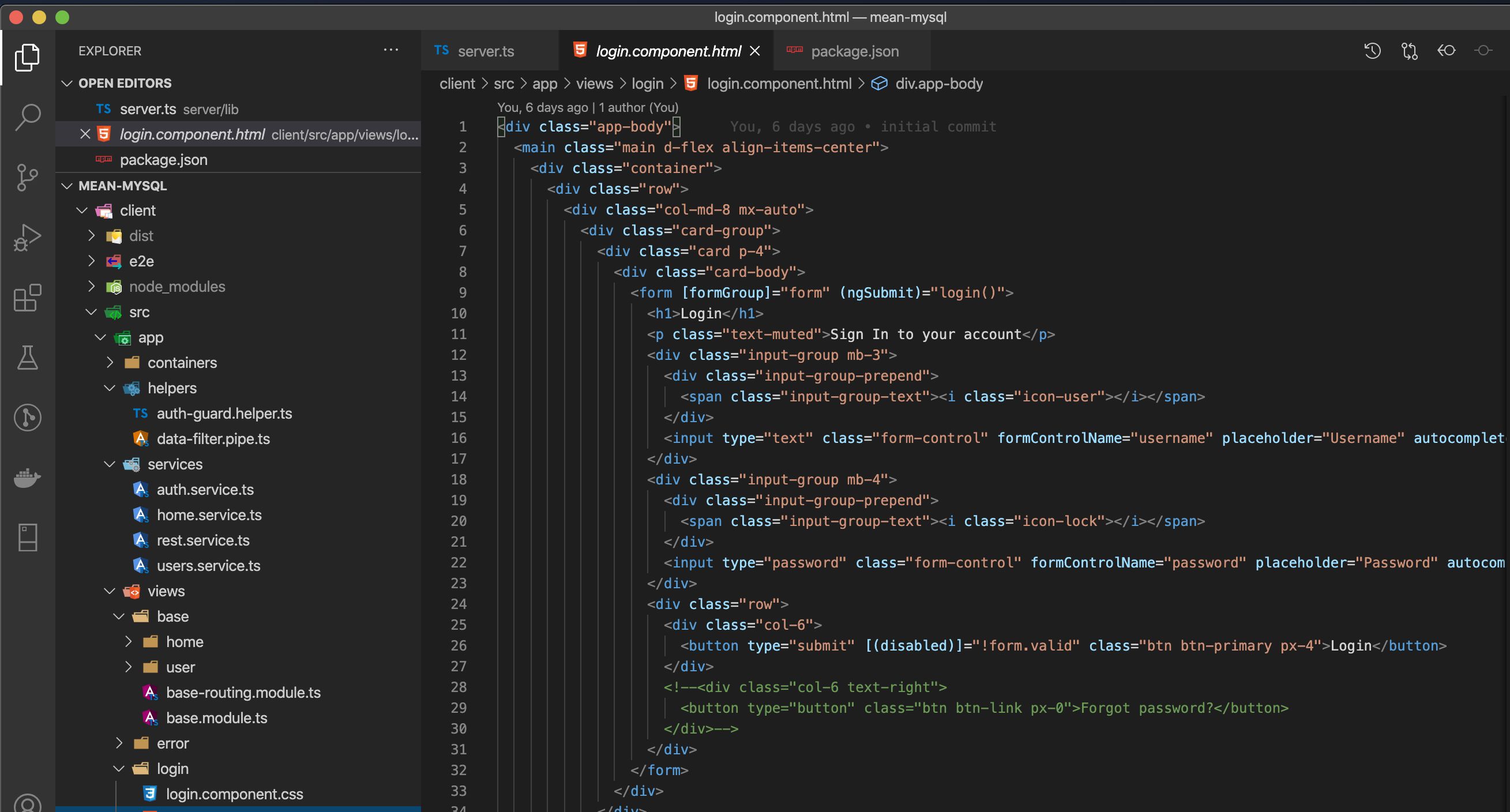Open Explorer more actions ellipsis

coord(391,50)
